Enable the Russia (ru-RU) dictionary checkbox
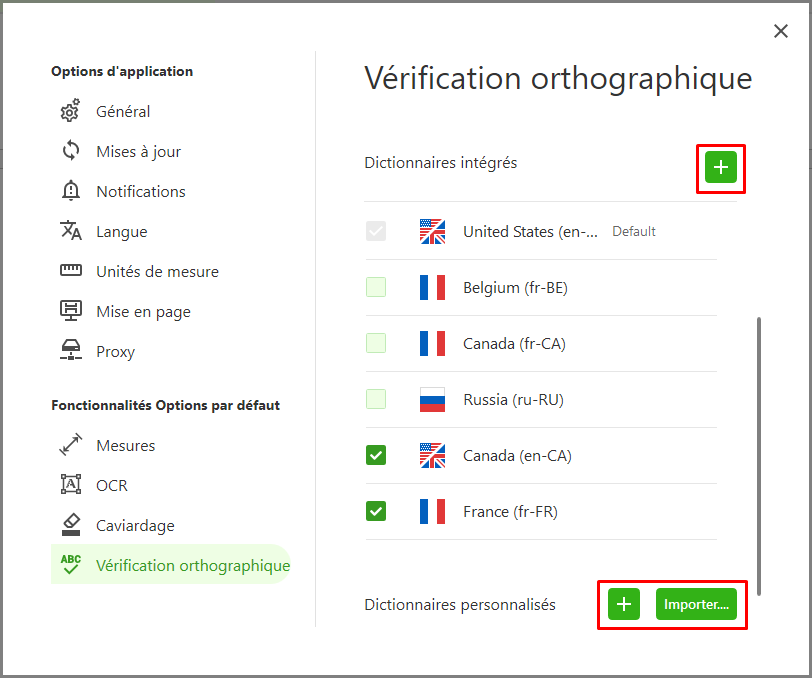Viewport: 812px width, 678px height. [376, 399]
